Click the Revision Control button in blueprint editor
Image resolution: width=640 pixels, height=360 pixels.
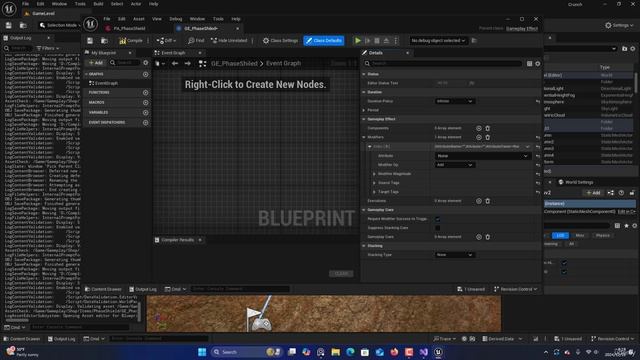pyautogui.click(x=516, y=289)
